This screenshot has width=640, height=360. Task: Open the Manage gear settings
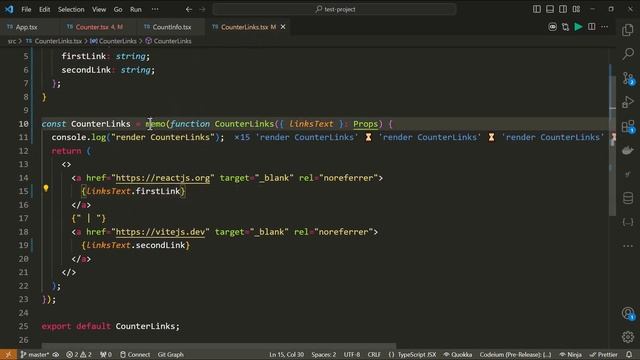point(628,337)
